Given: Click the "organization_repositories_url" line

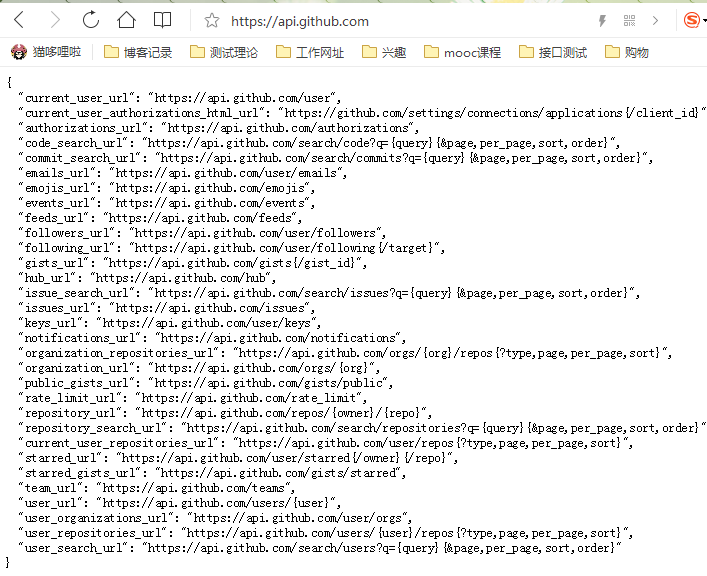Looking at the screenshot, I should click(345, 353).
